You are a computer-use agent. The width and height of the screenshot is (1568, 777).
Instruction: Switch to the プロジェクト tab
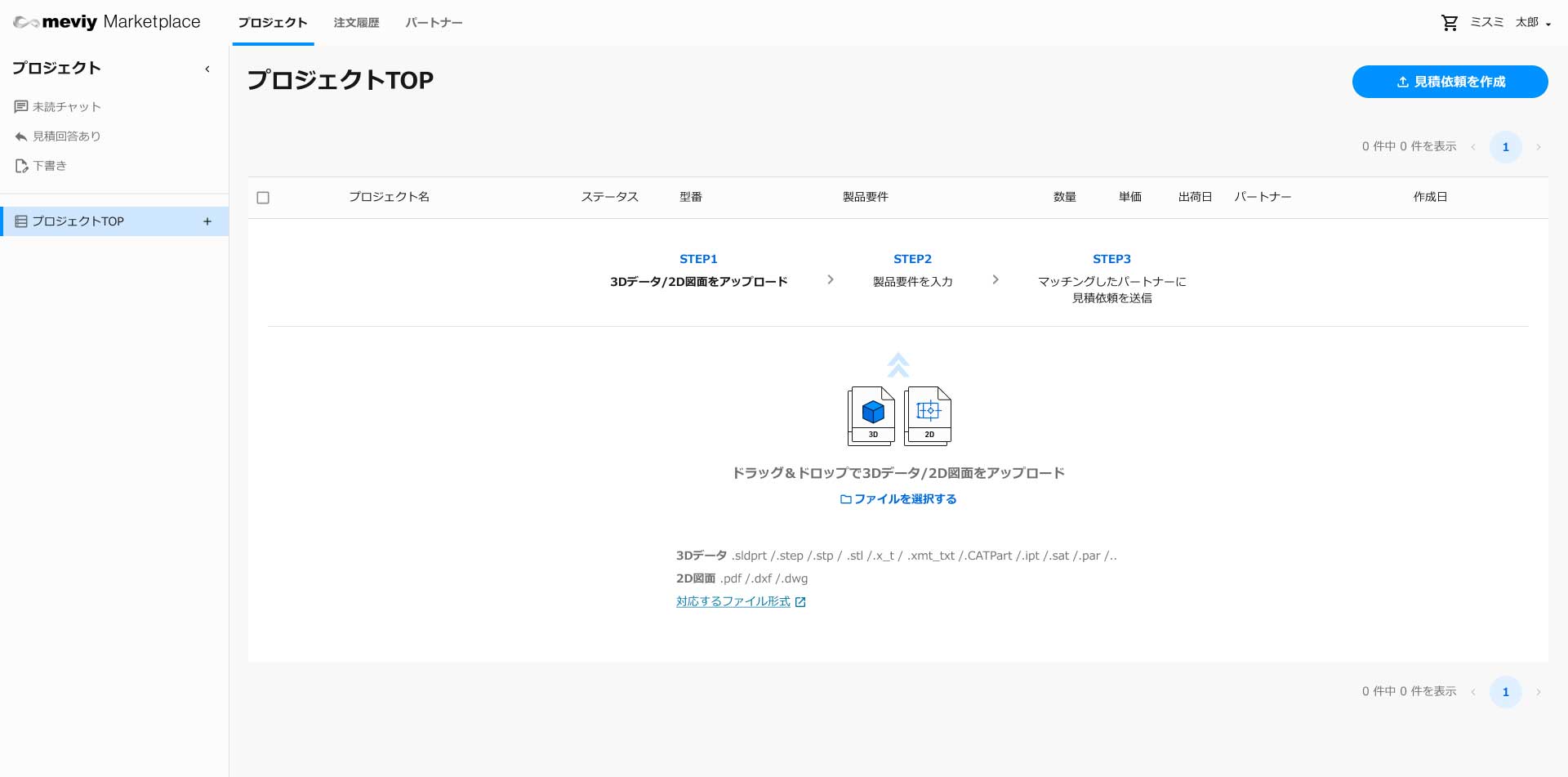[x=273, y=23]
